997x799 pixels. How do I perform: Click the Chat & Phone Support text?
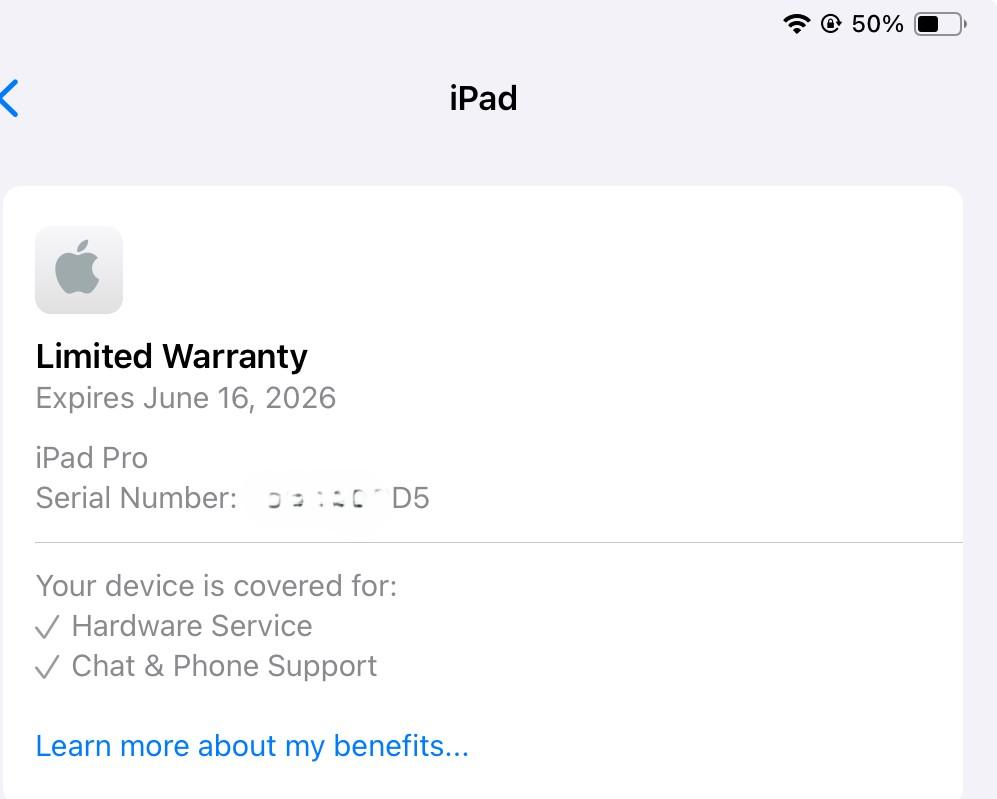224,666
